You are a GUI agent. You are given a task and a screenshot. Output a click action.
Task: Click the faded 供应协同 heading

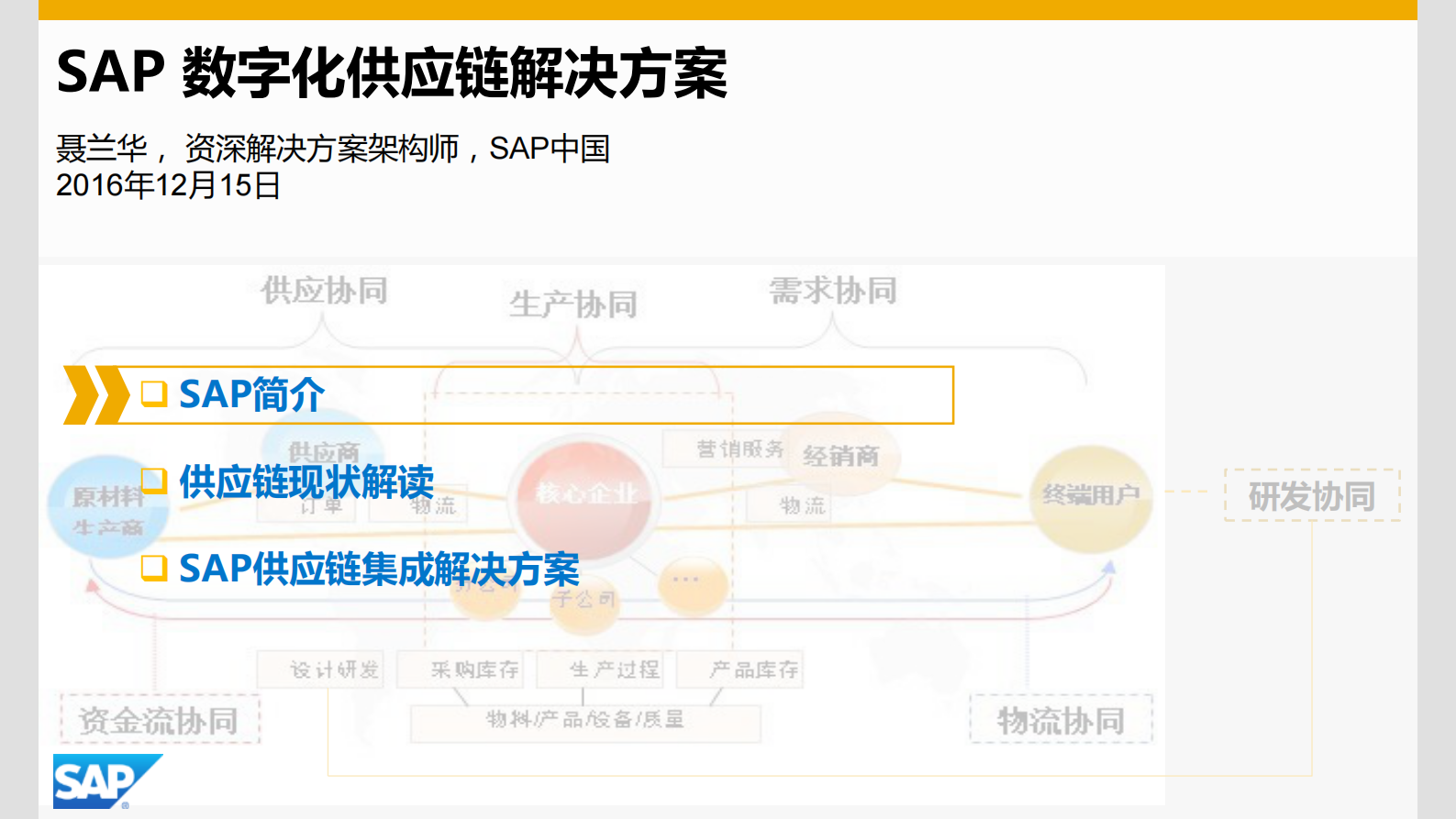pos(325,291)
